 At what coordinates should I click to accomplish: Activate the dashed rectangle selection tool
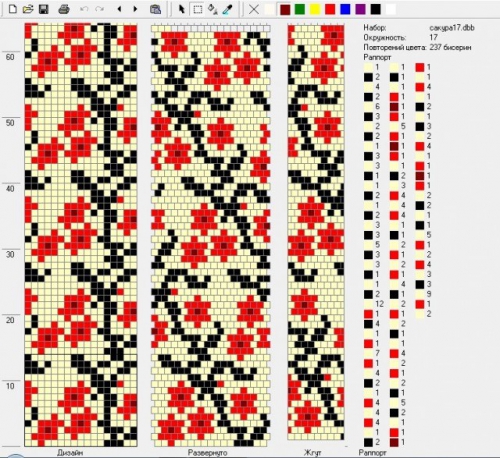click(198, 9)
